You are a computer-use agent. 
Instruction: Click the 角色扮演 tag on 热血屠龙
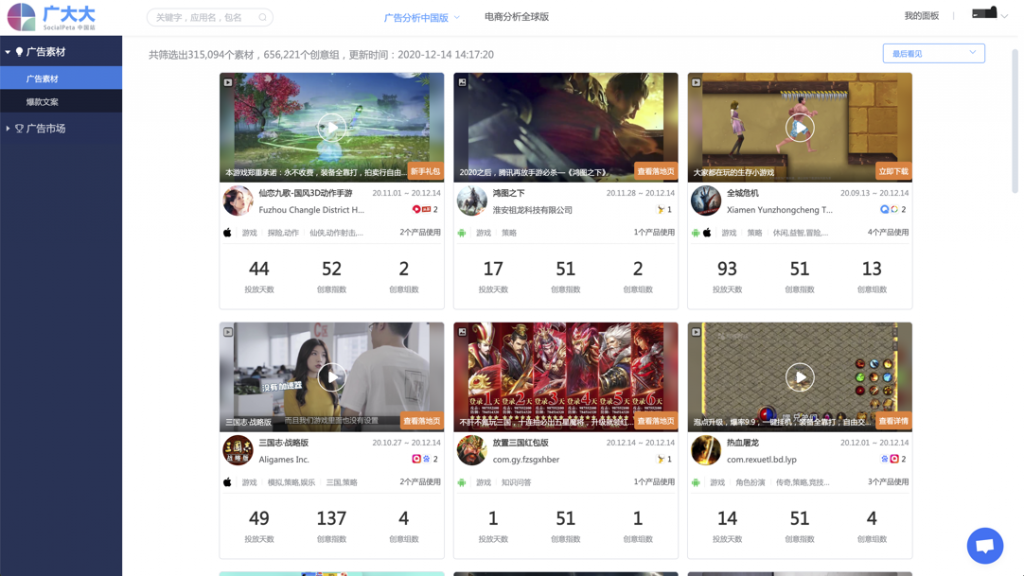point(750,482)
